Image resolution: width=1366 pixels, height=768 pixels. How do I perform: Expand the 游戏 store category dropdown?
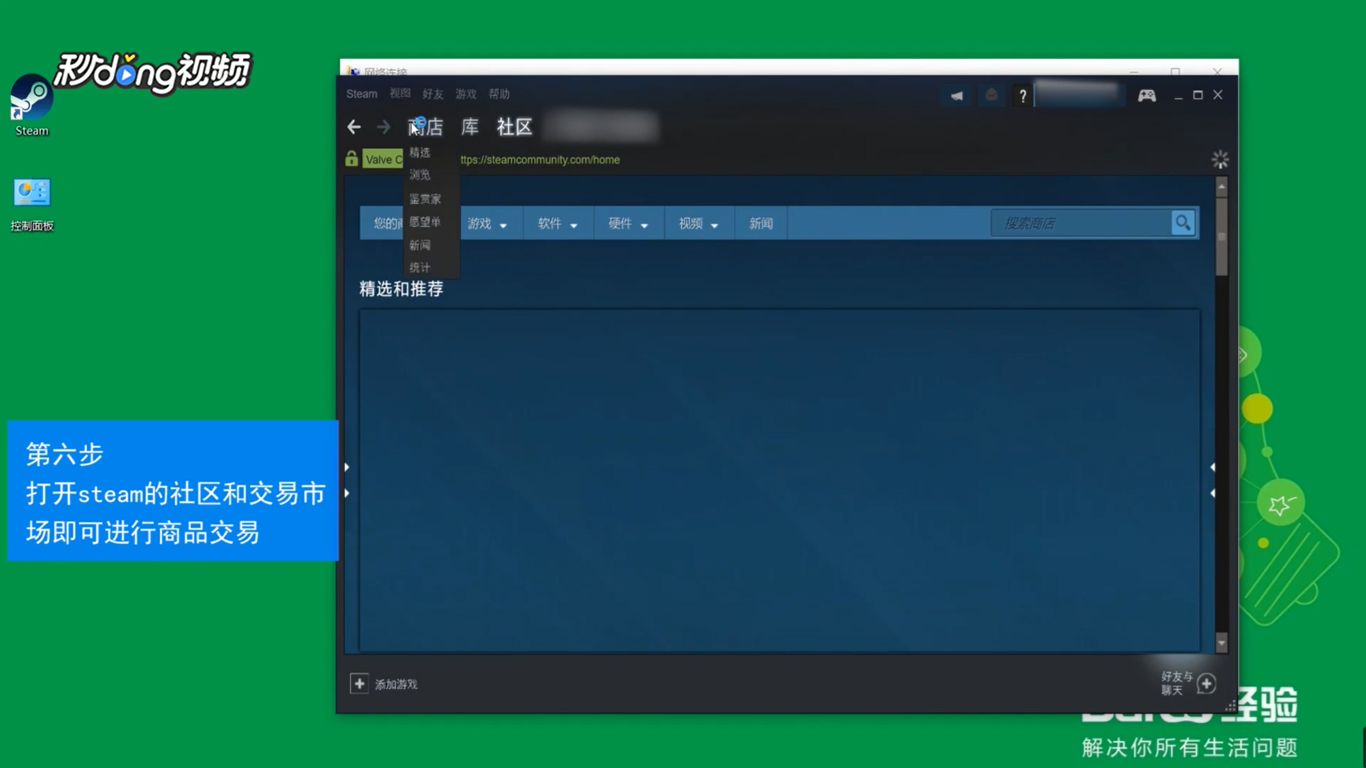487,224
